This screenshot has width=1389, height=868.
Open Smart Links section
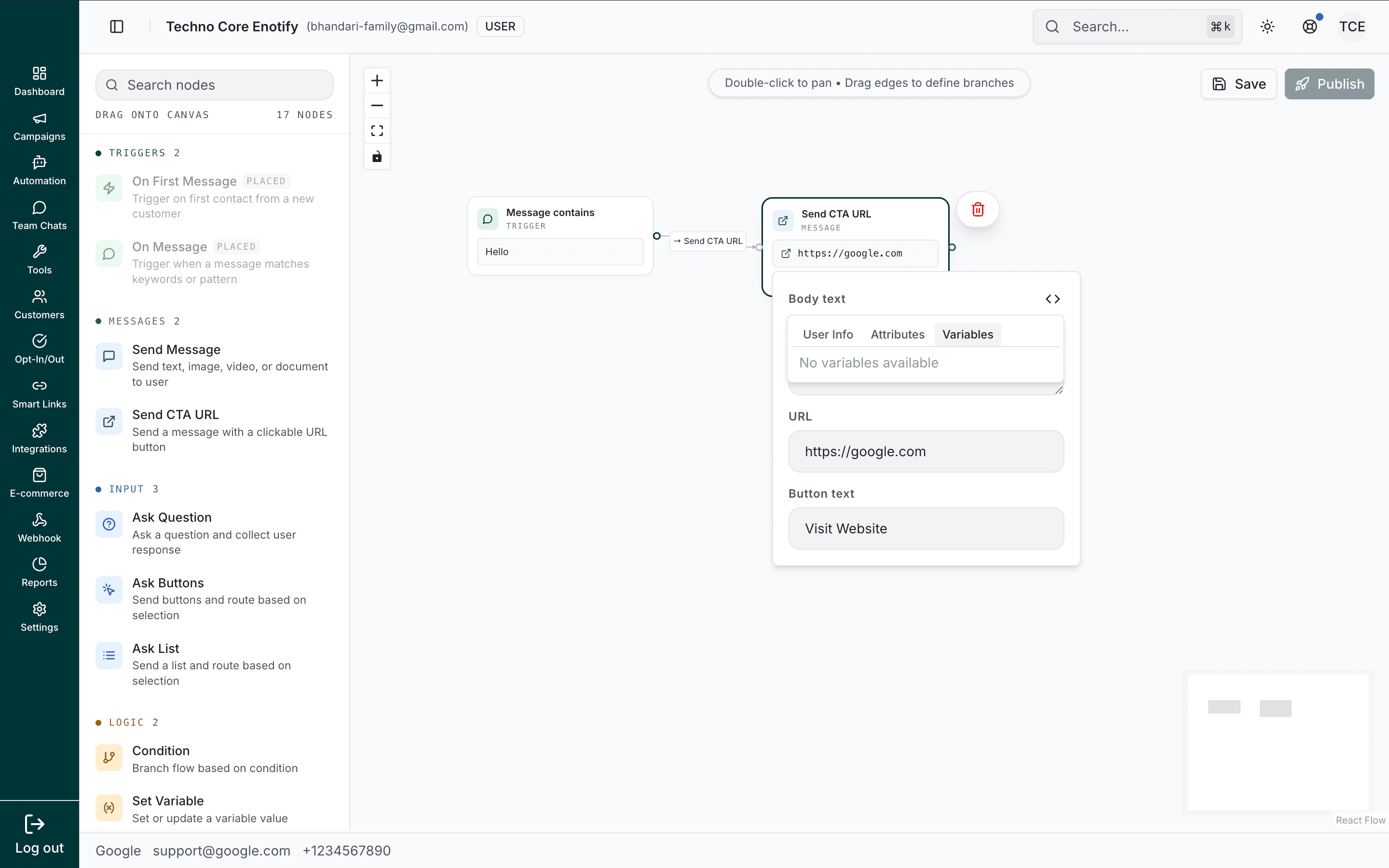click(x=39, y=394)
